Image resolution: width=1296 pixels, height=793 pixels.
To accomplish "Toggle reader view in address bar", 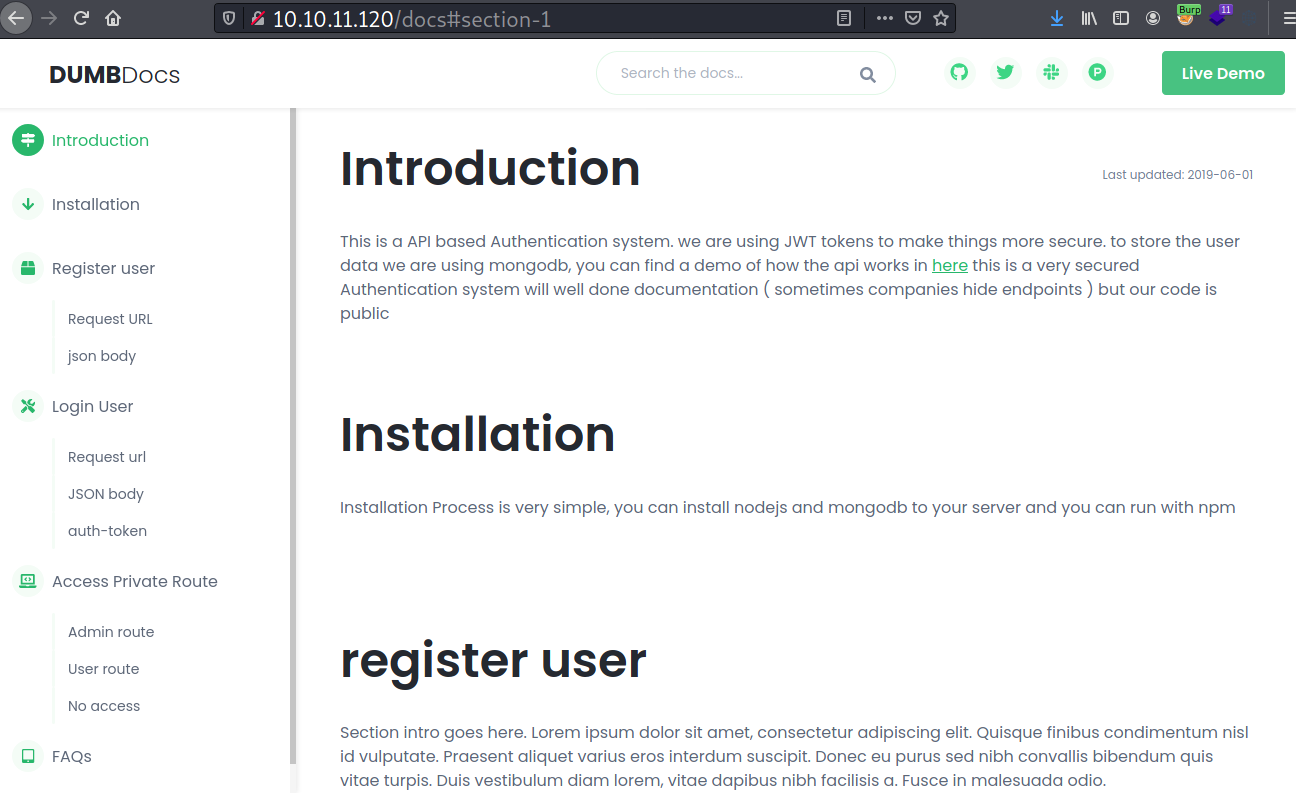I will click(845, 18).
